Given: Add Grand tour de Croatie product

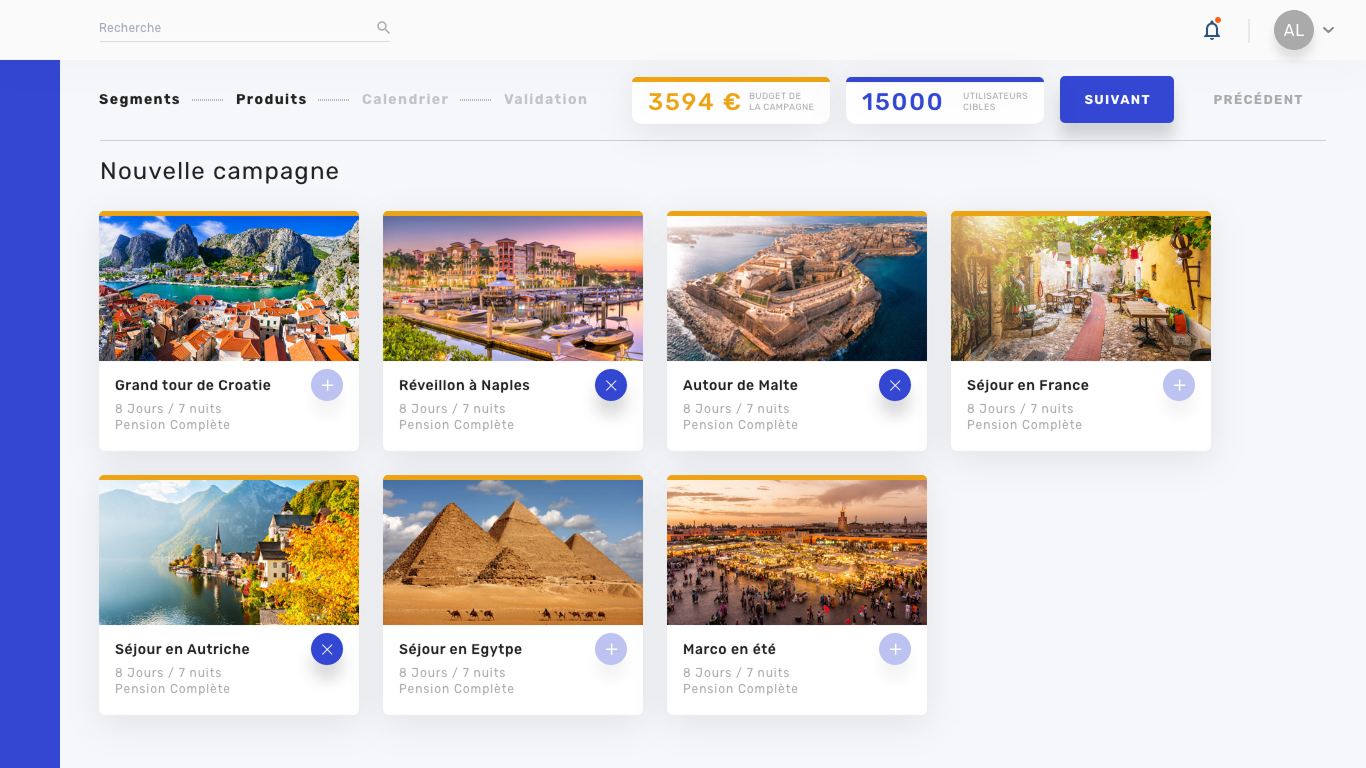Looking at the screenshot, I should click(x=327, y=385).
